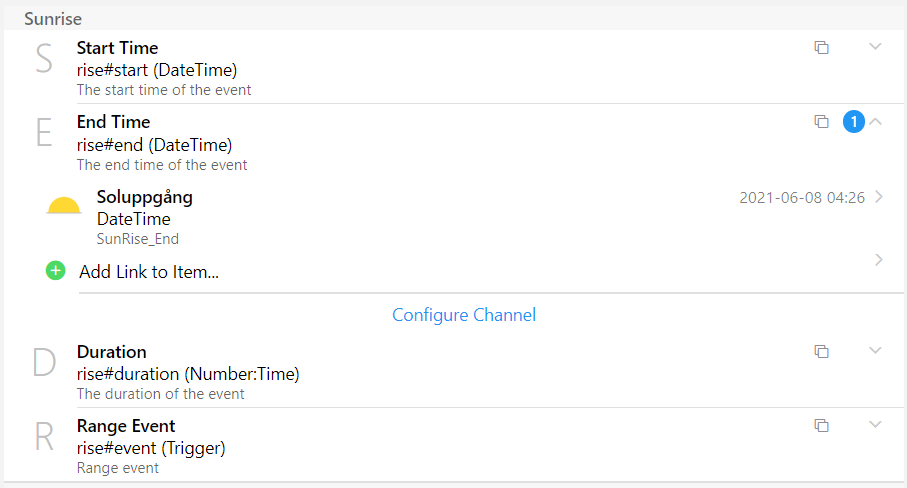Select the Range Event channel row
This screenshot has width=907, height=488.
pyautogui.click(x=400, y=445)
